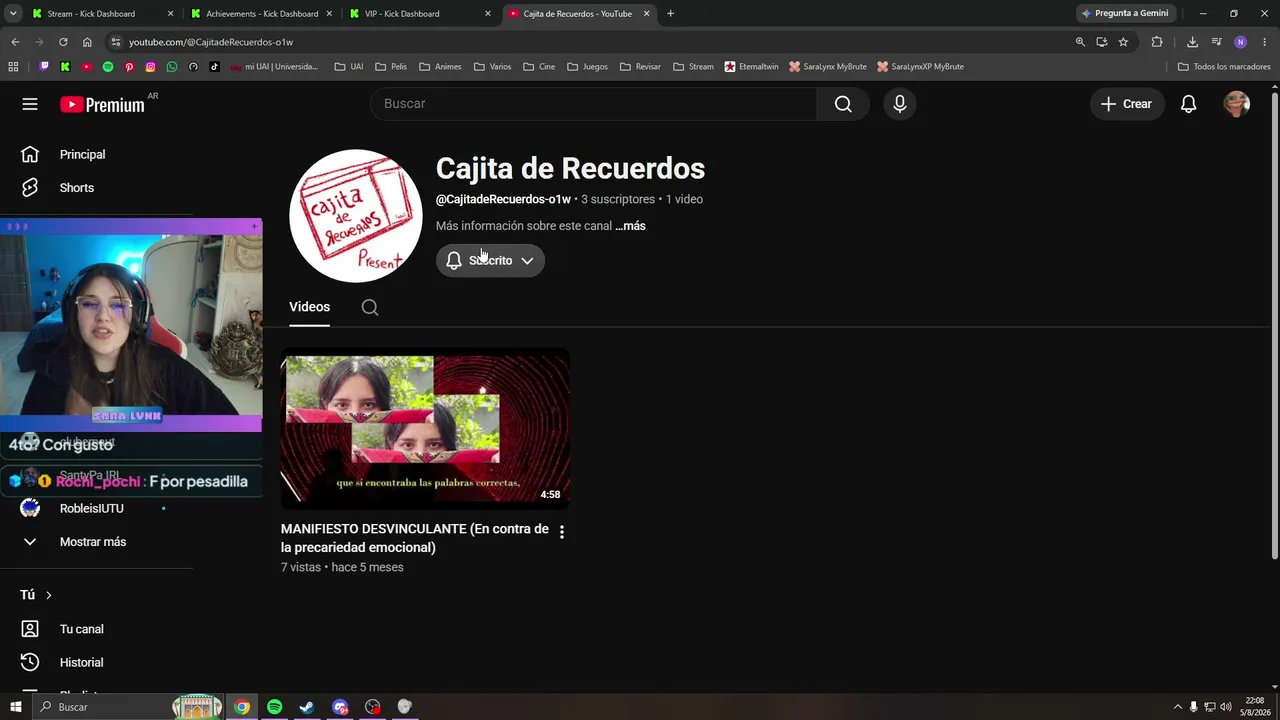Reload the YouTube page

click(63, 42)
